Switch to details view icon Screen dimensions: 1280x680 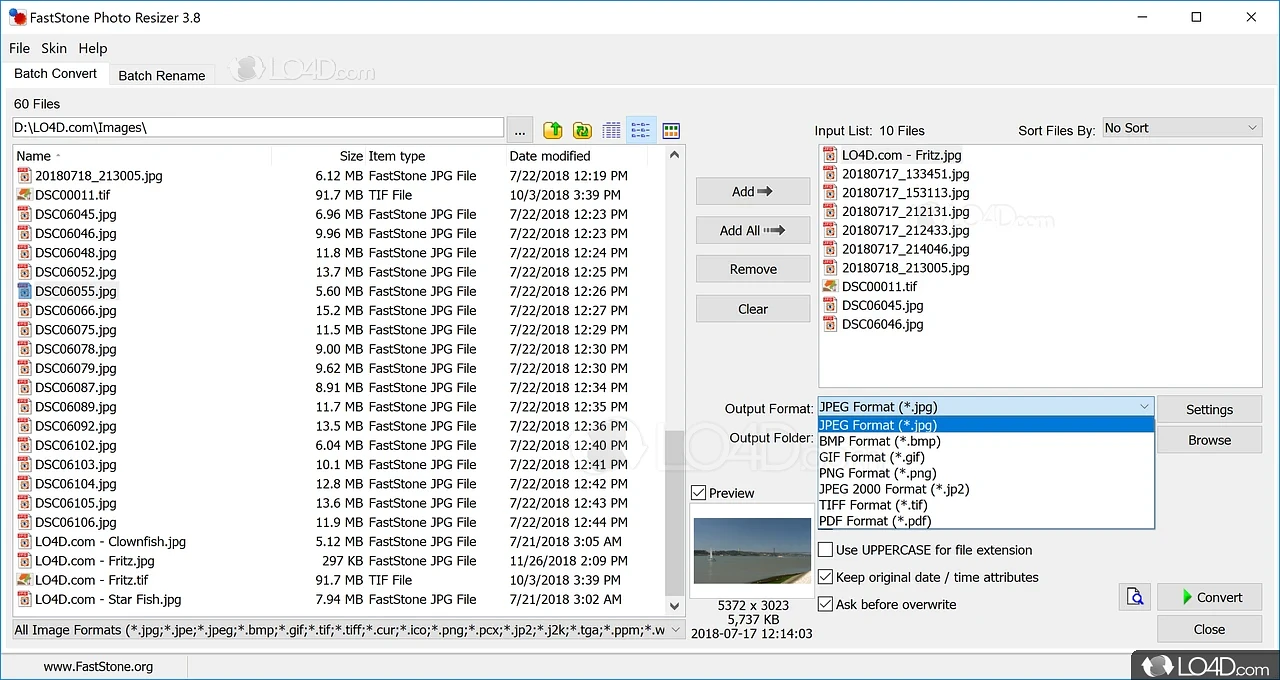coord(612,130)
